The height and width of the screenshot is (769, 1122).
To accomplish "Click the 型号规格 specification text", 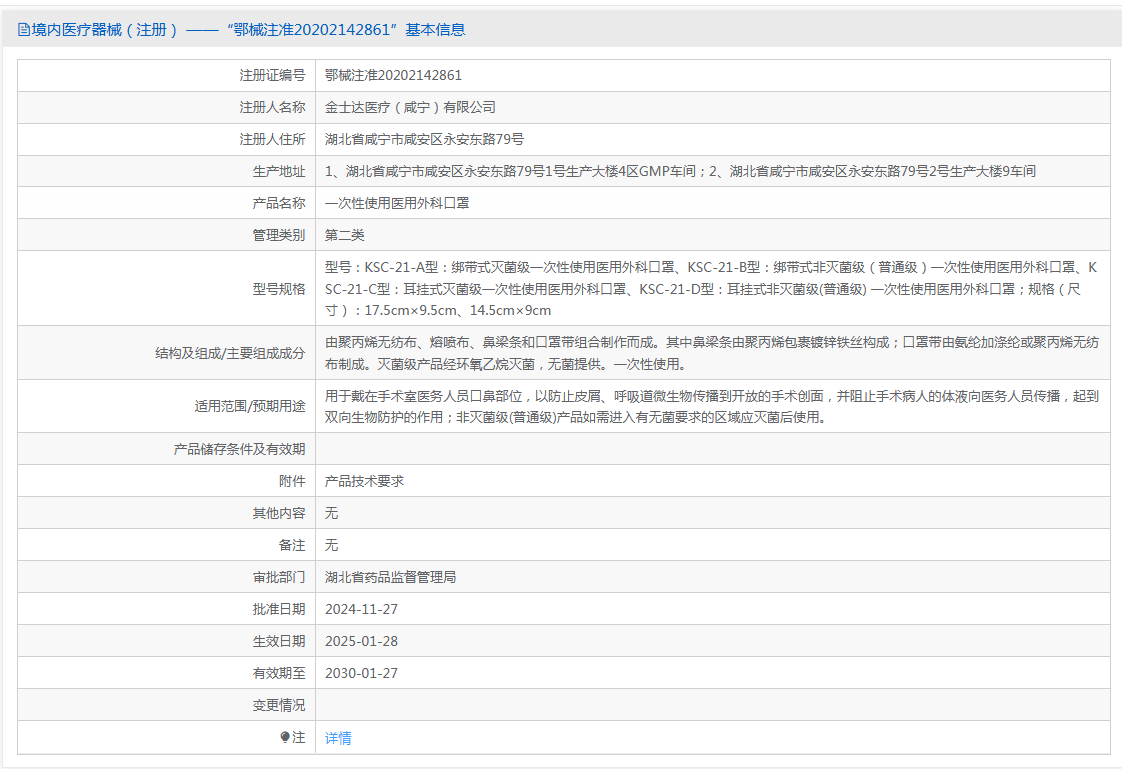I will (x=710, y=288).
